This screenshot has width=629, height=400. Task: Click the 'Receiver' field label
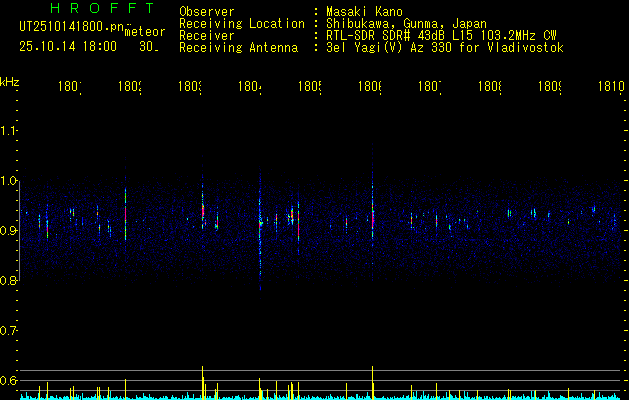click(207, 36)
